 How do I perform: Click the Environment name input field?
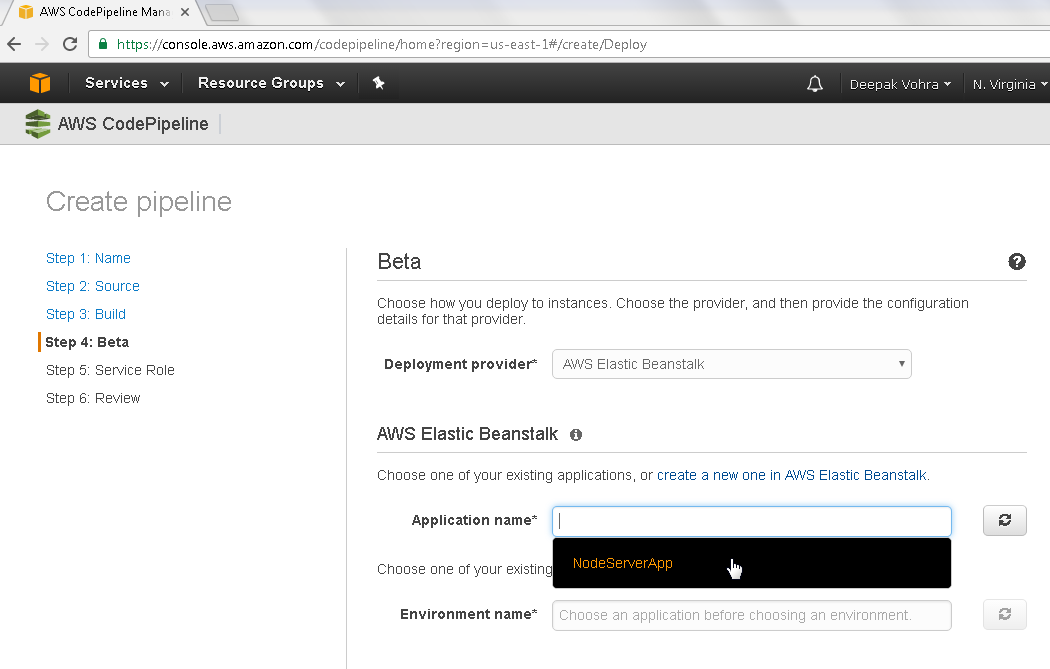751,615
